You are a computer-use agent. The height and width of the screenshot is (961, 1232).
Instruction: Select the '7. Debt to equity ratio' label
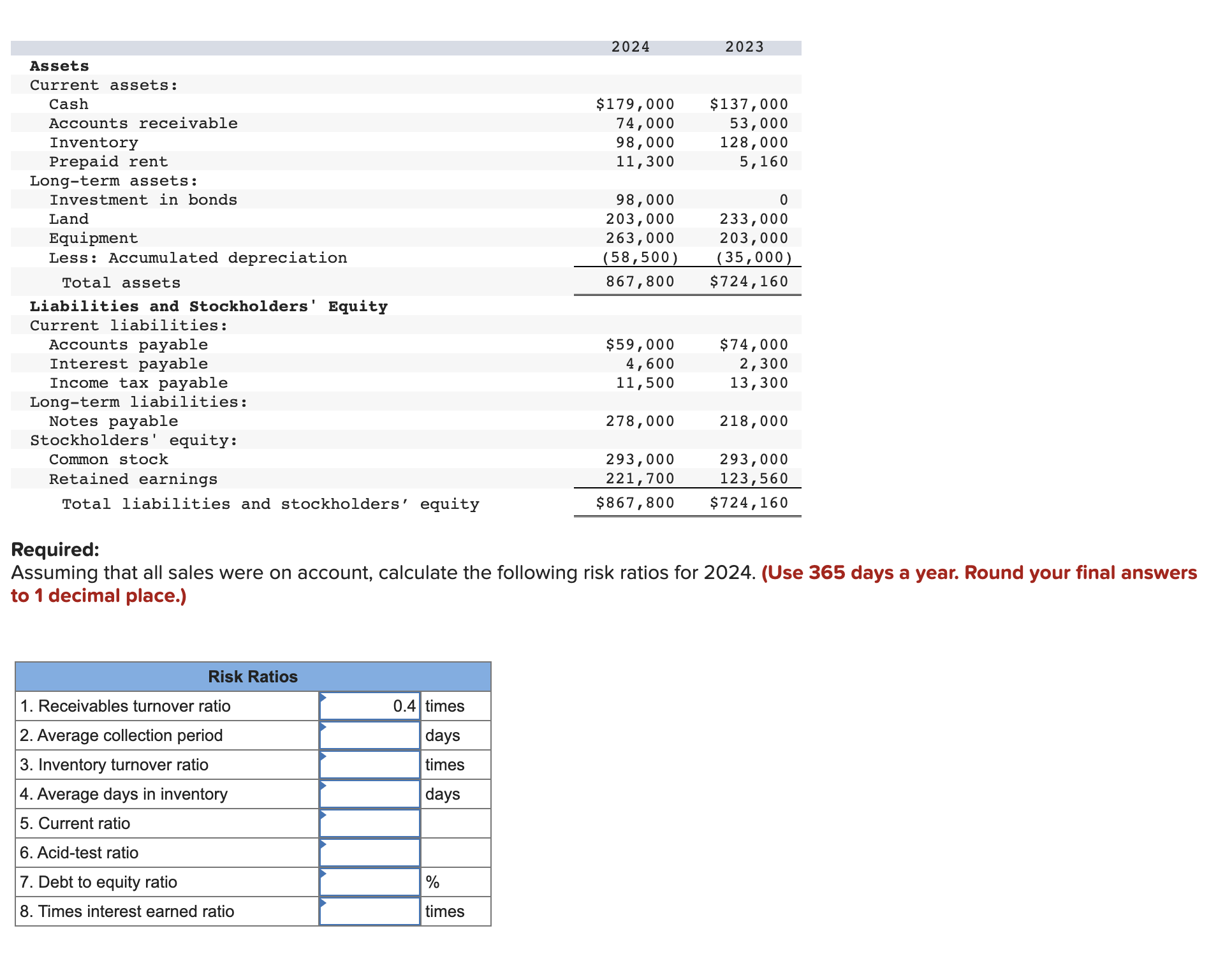[99, 882]
